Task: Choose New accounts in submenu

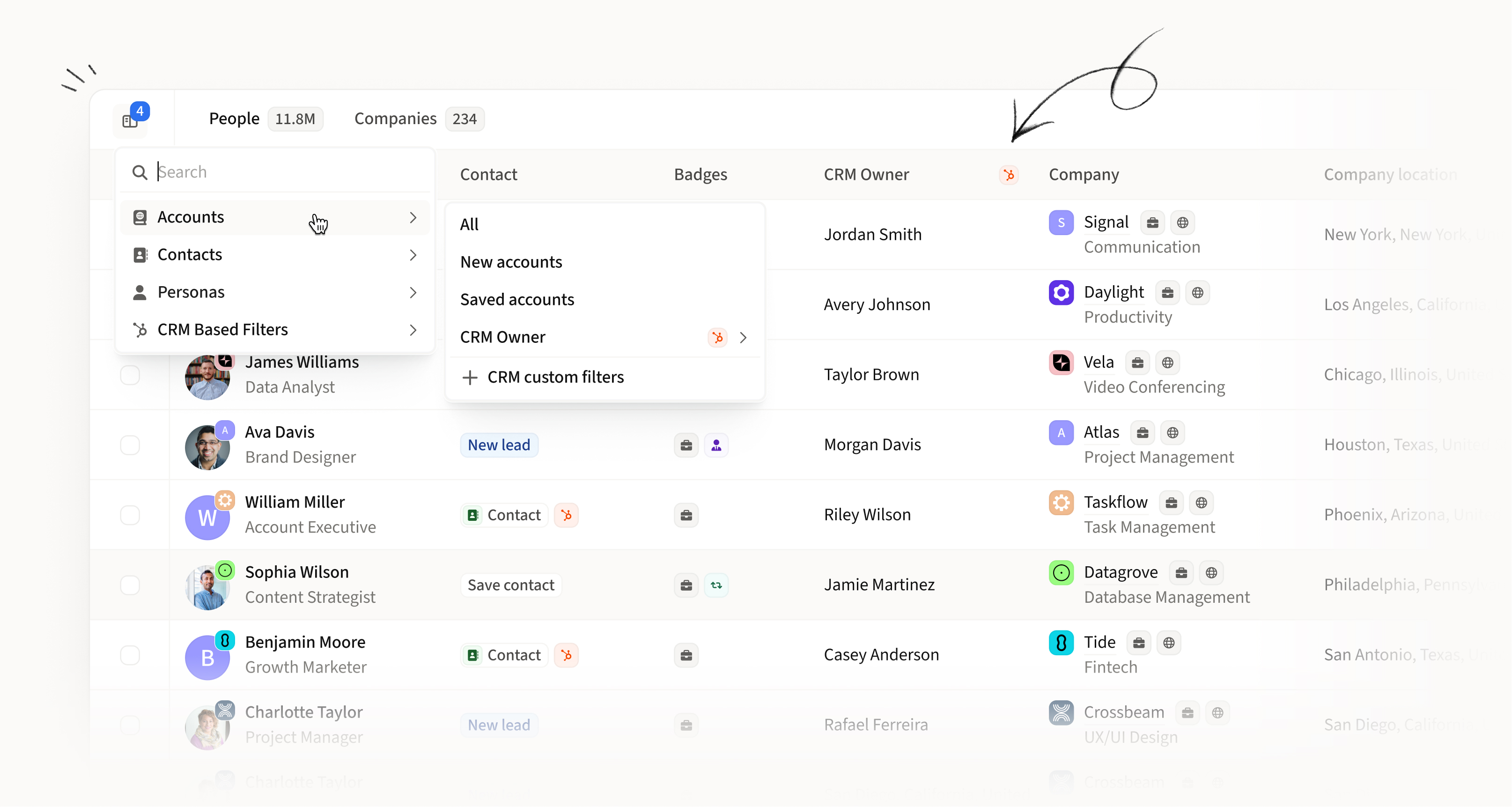Action: pyautogui.click(x=605, y=262)
